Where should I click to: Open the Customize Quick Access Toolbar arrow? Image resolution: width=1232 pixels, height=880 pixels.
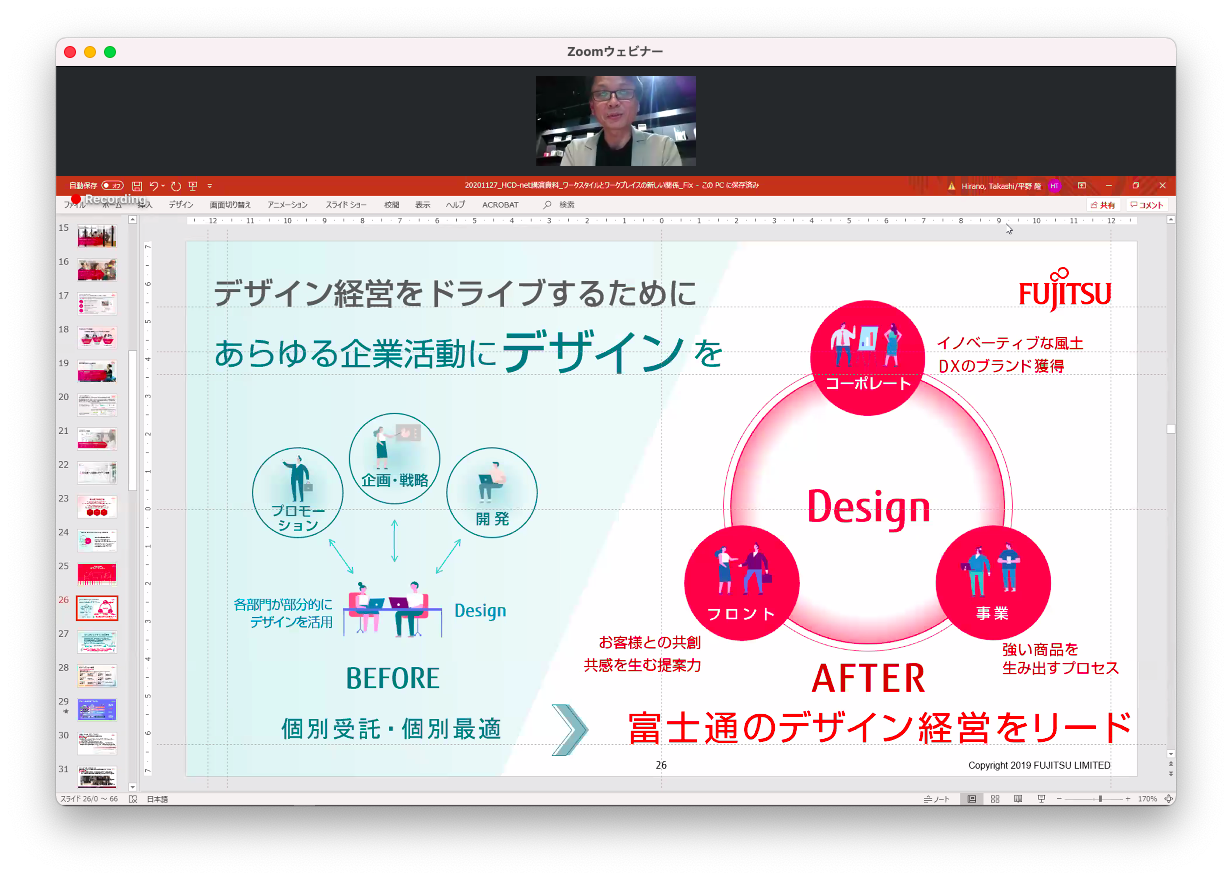click(x=209, y=186)
